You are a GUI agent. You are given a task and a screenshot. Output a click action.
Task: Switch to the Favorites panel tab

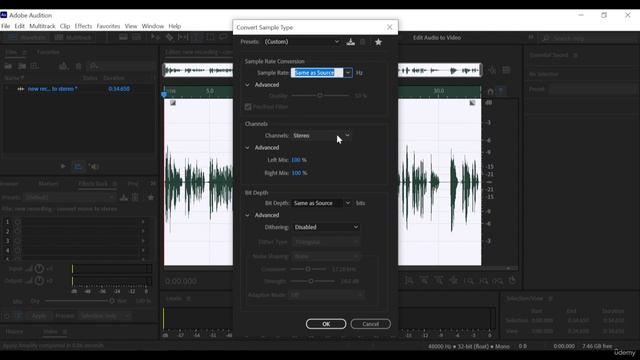48,52
